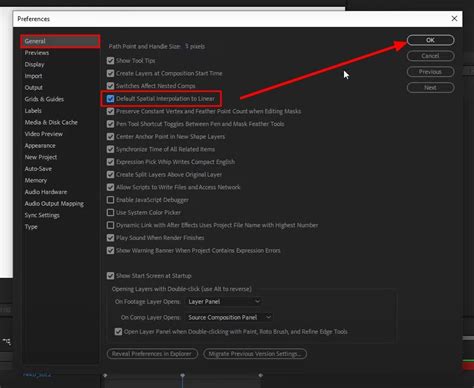Open the Output preferences category
This screenshot has width=474, height=388.
click(34, 88)
